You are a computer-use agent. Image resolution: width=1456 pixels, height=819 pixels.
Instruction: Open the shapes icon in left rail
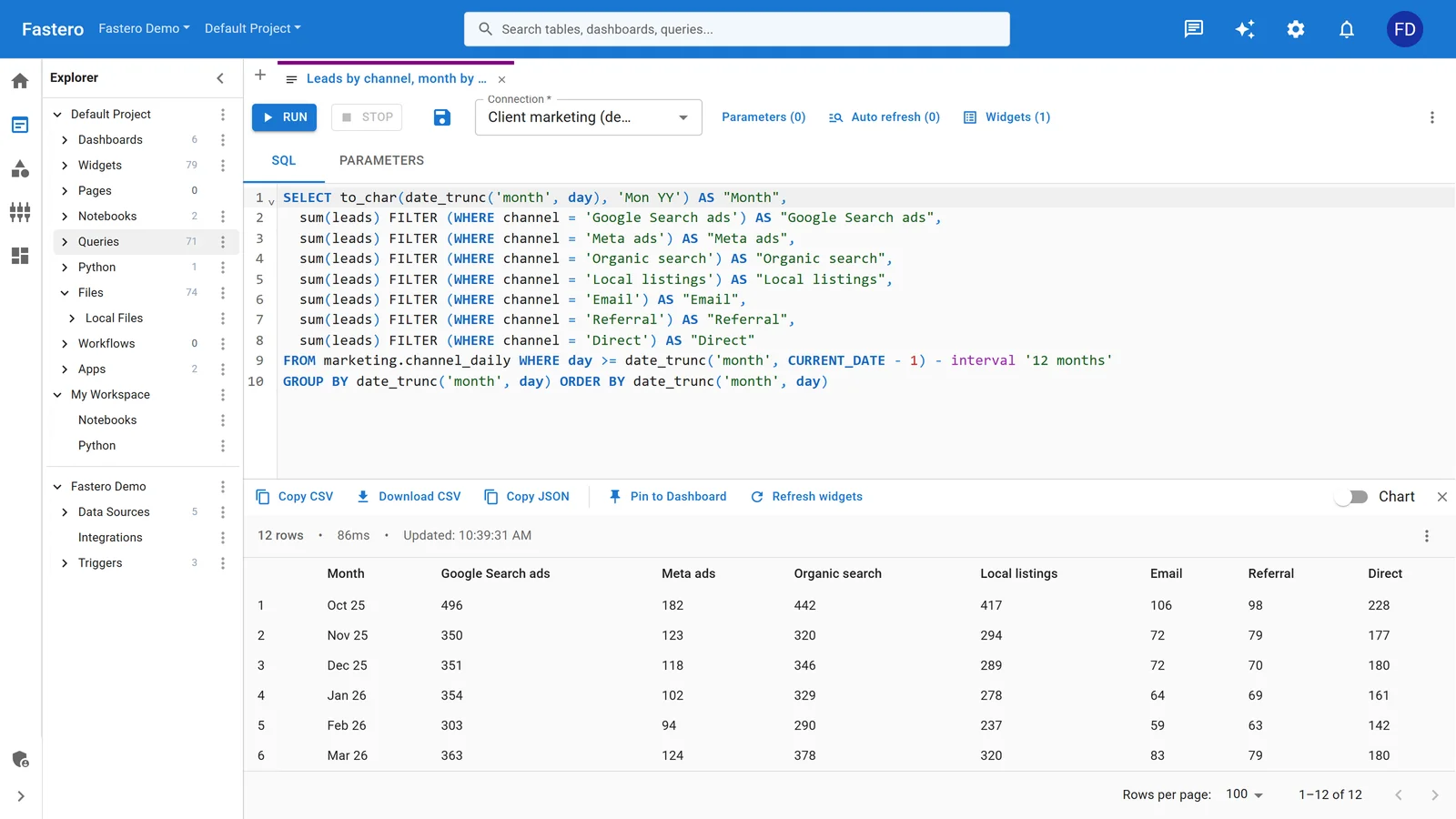[20, 168]
